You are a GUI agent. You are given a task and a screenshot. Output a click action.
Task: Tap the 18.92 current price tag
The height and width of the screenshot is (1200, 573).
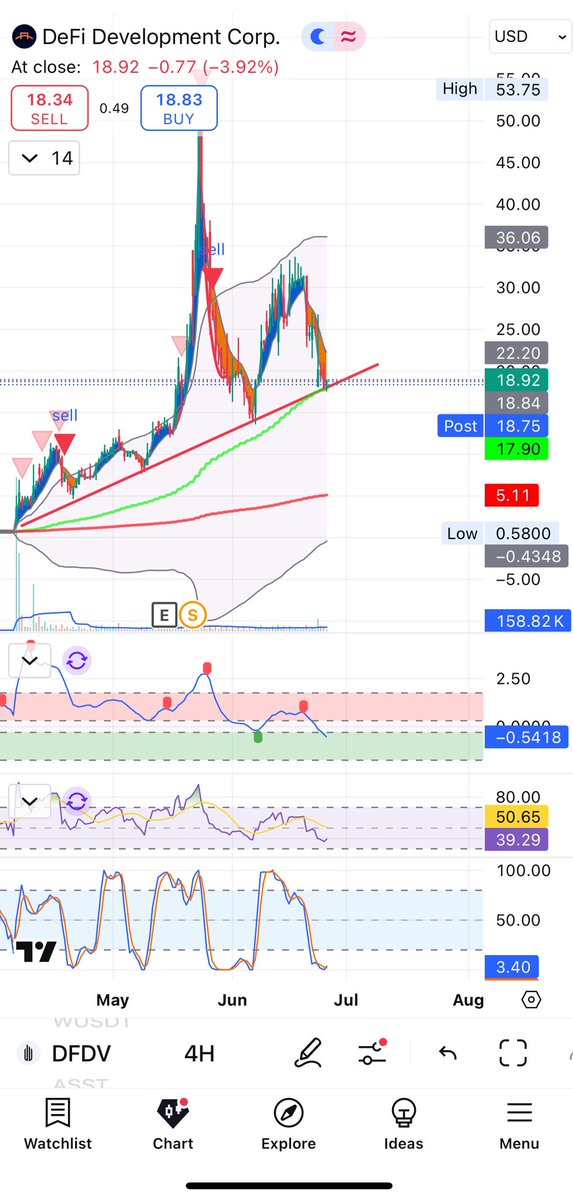(516, 380)
